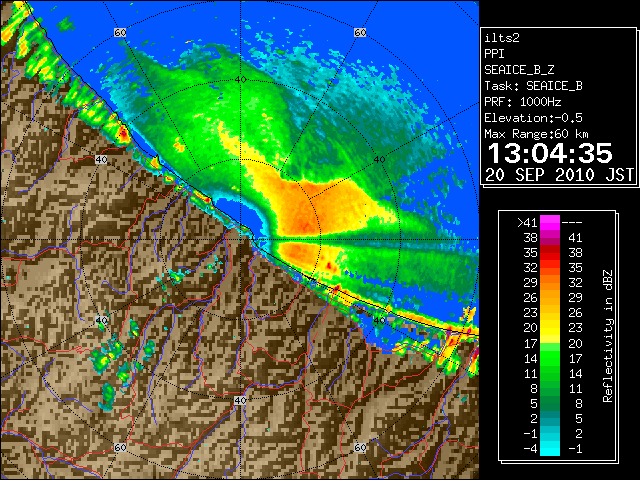Viewport: 640px width, 480px height.
Task: Pick the yellow legend band for 20 to 23
Action: coord(550,328)
